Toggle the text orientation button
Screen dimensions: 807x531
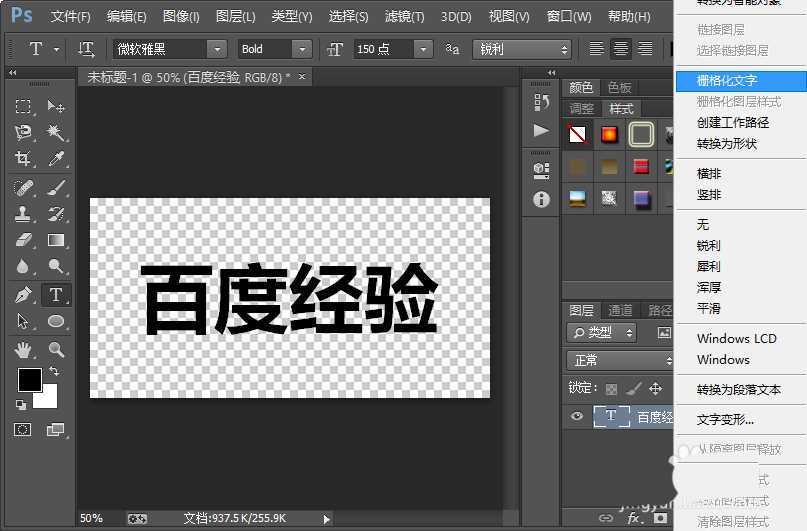(87, 49)
